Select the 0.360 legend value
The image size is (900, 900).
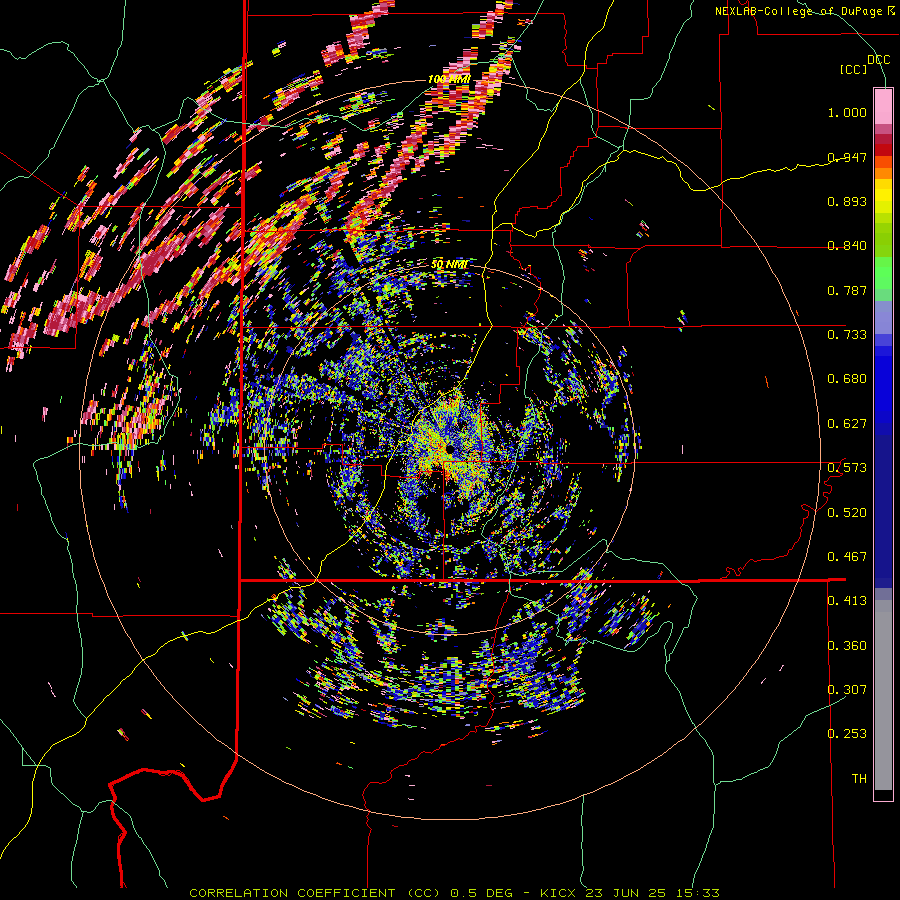pyautogui.click(x=847, y=646)
